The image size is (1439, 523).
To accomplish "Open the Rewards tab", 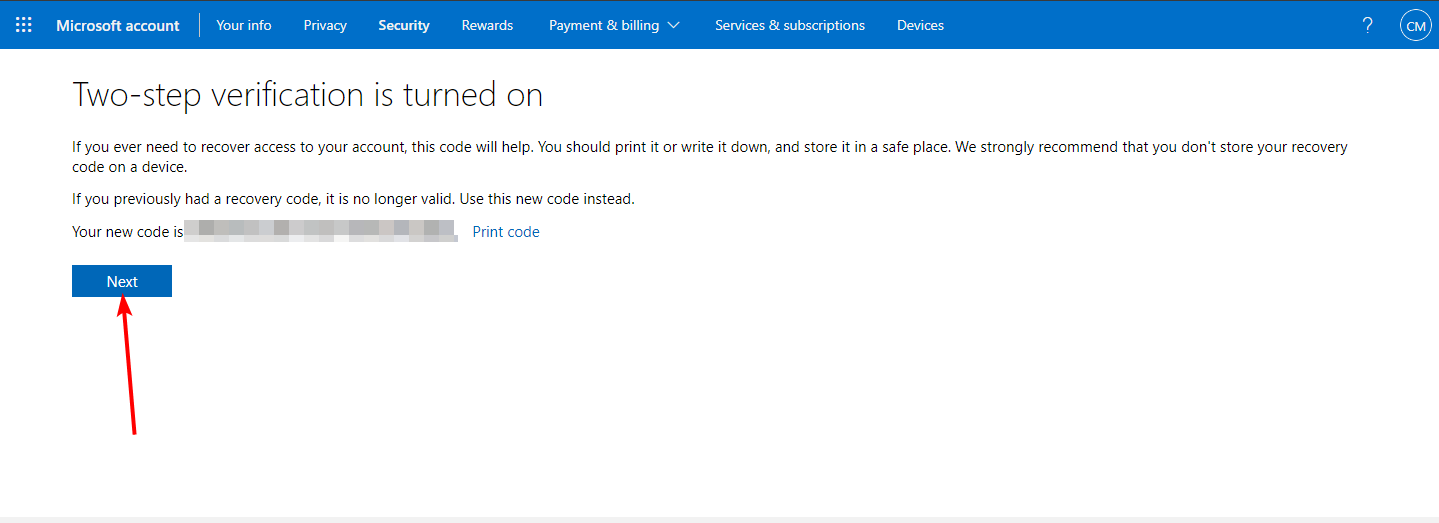I will pos(487,25).
